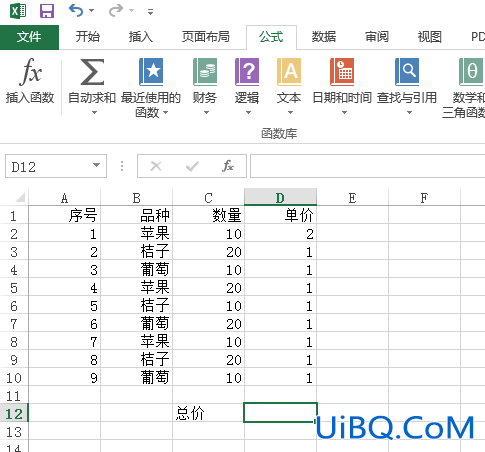
Task: Select column F header
Action: click(424, 198)
